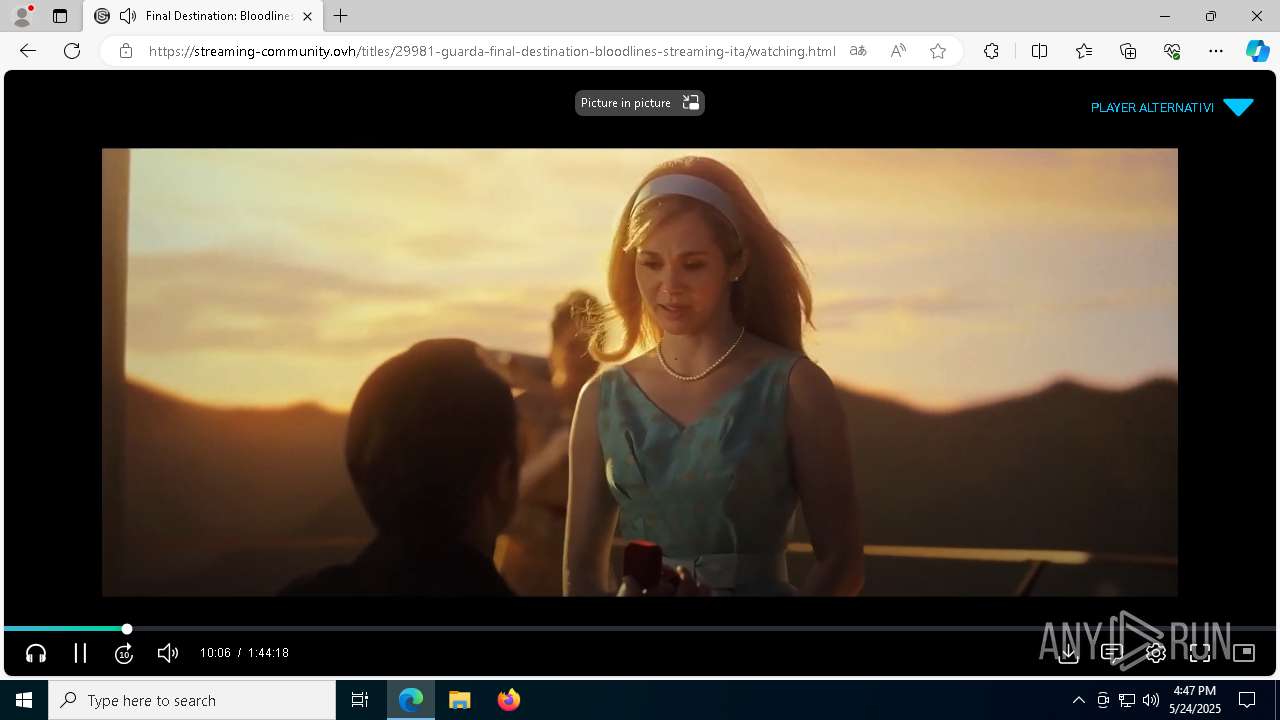Show hidden system tray icons
Viewport: 1280px width, 720px height.
coord(1078,700)
